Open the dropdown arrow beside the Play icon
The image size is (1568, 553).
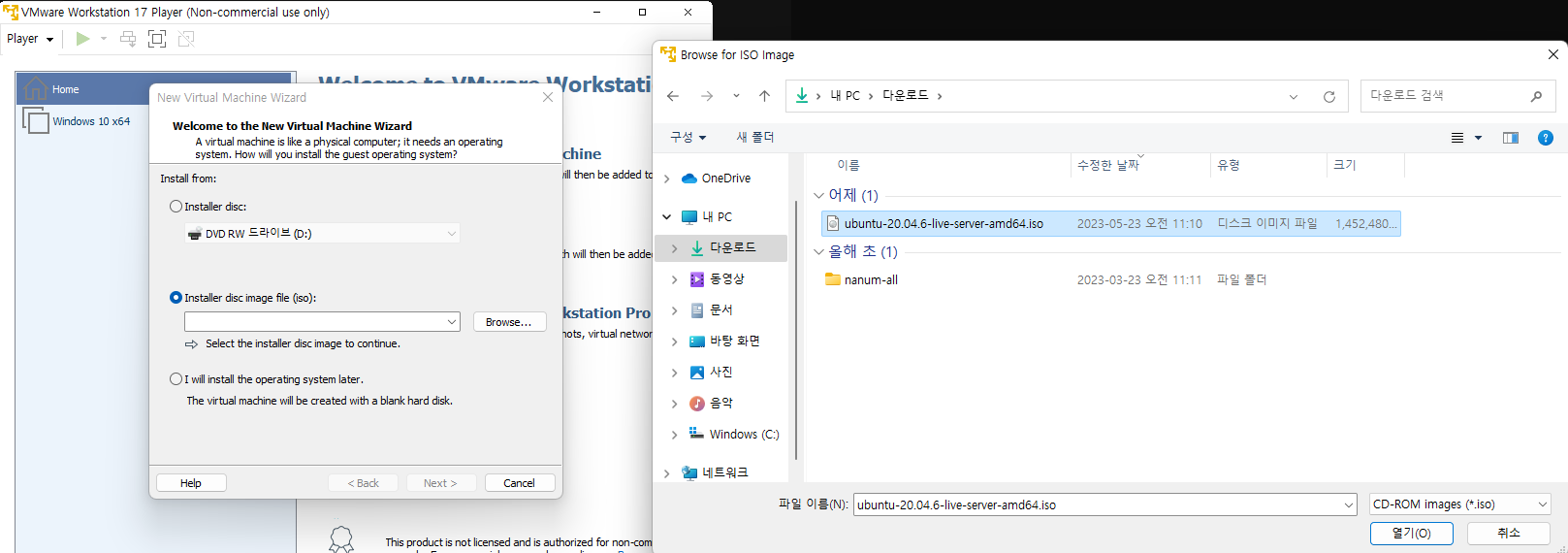[104, 39]
